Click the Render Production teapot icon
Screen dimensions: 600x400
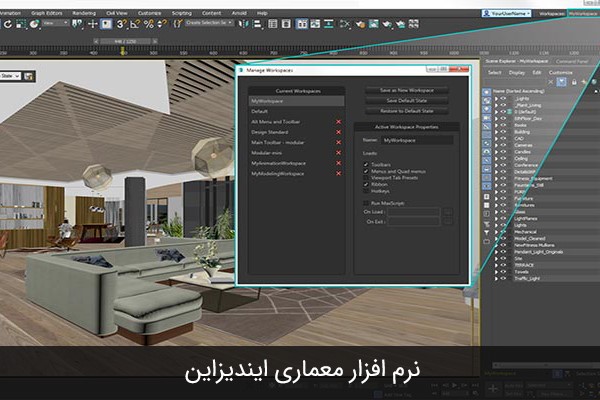pos(387,24)
